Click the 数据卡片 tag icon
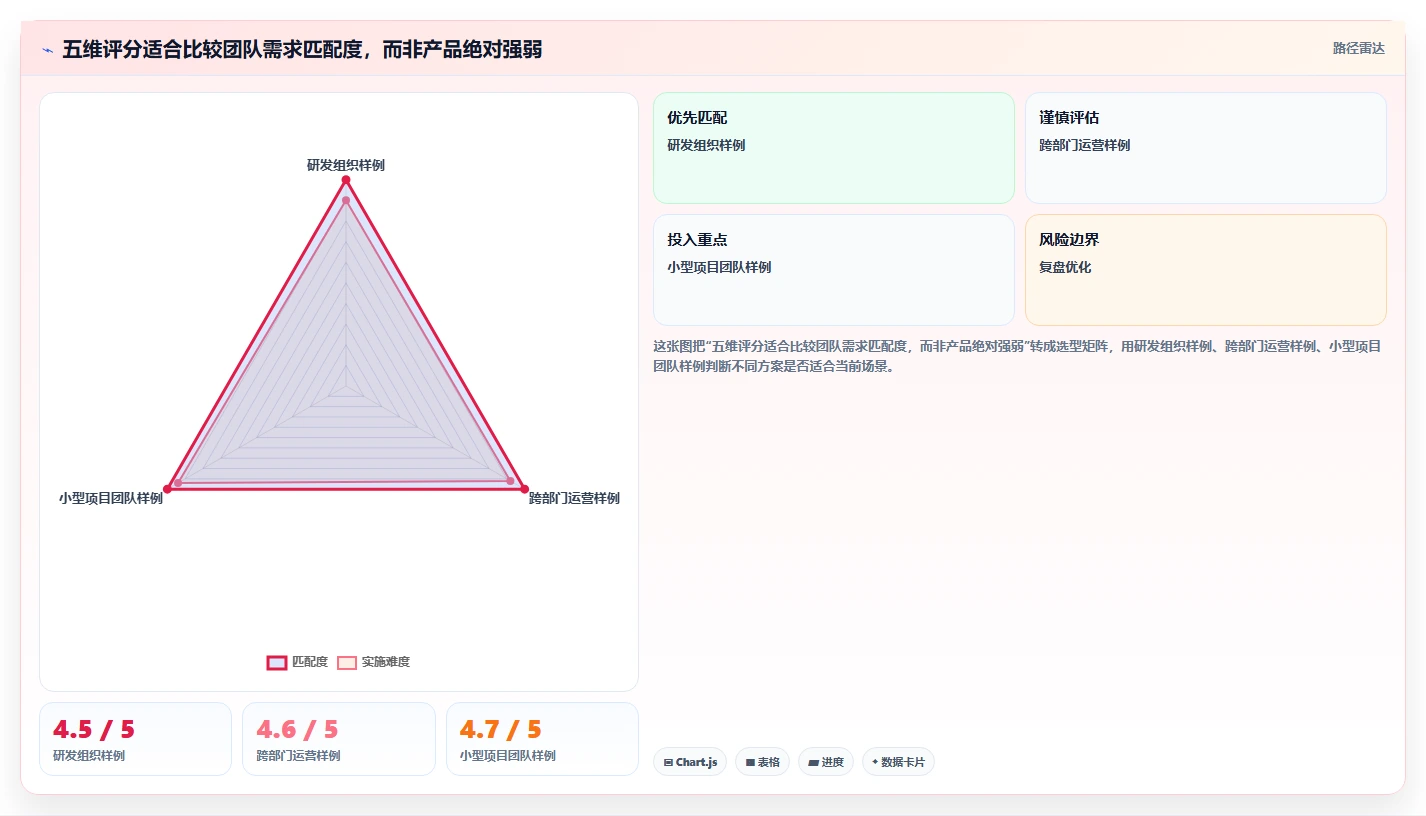The image size is (1426, 816). coord(875,762)
